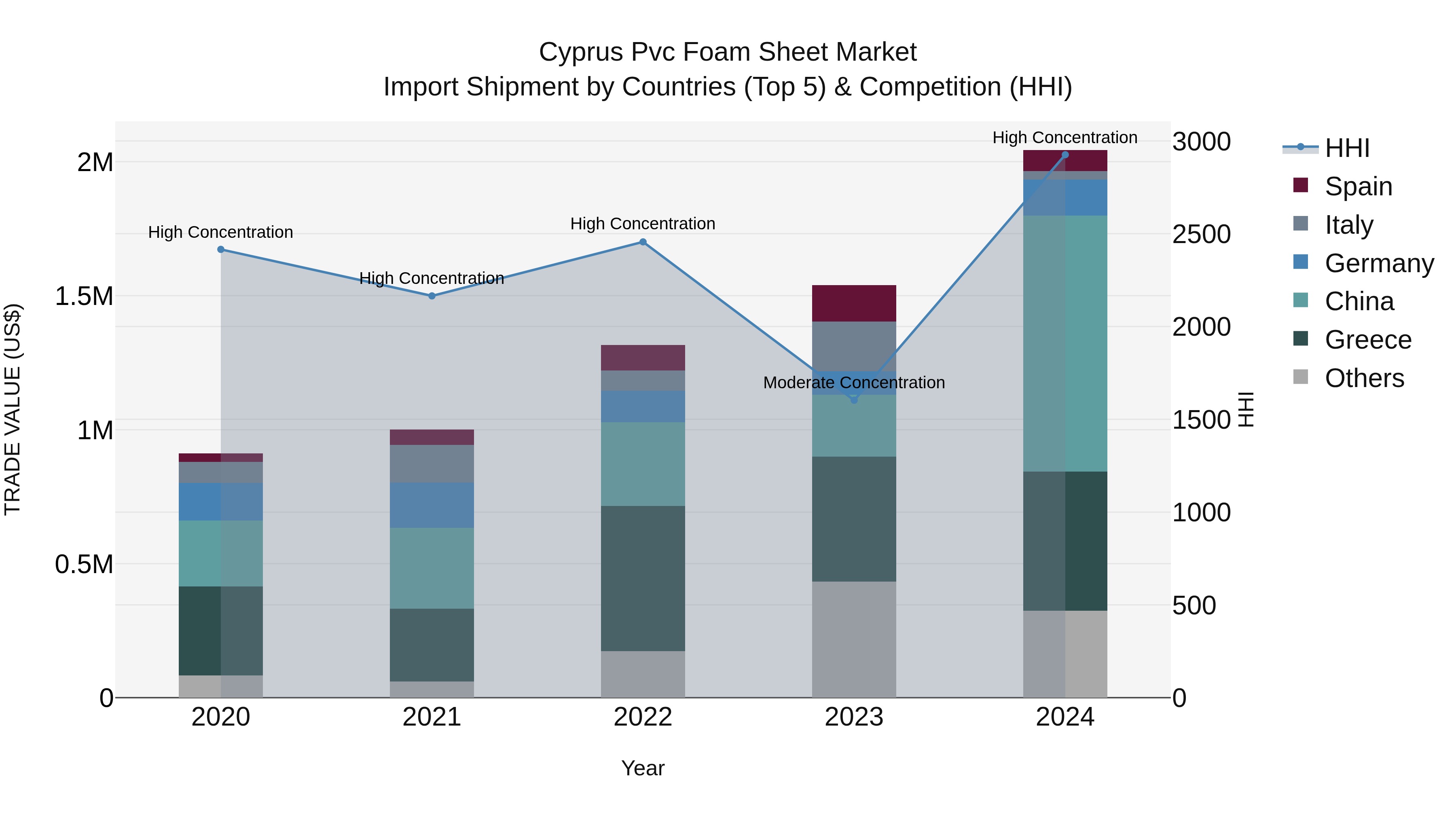The height and width of the screenshot is (819, 1456).
Task: Toggle Spain series in the legend
Action: 1342,186
